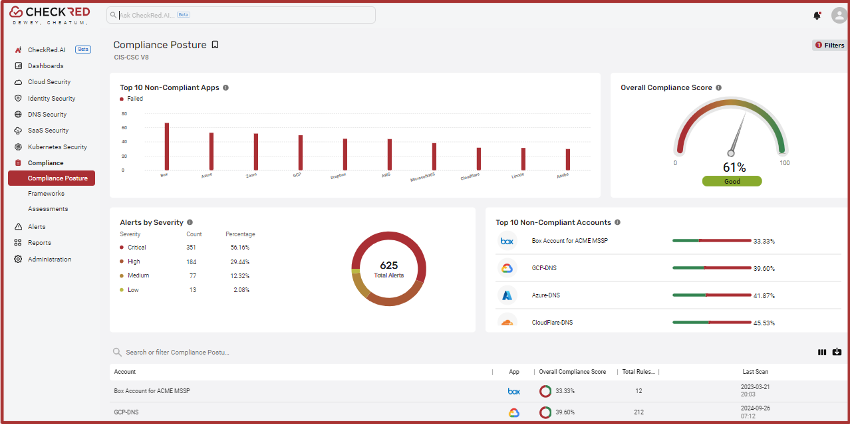The width and height of the screenshot is (850, 424).
Task: Open the notifications bell icon
Action: 819,16
